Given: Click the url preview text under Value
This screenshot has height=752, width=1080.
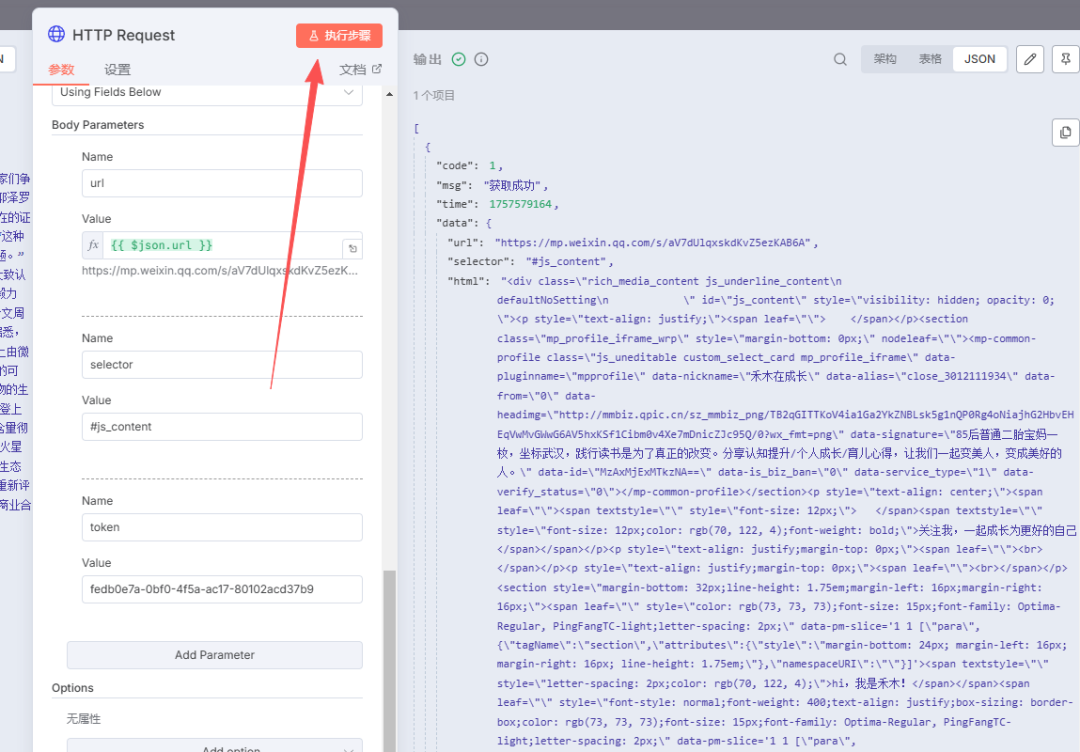Looking at the screenshot, I should coord(220,271).
